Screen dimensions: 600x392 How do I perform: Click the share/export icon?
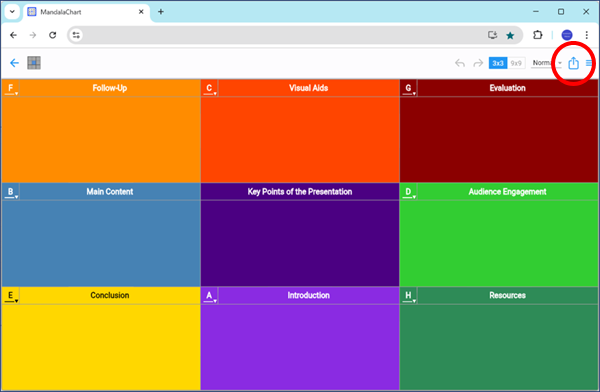(x=573, y=63)
